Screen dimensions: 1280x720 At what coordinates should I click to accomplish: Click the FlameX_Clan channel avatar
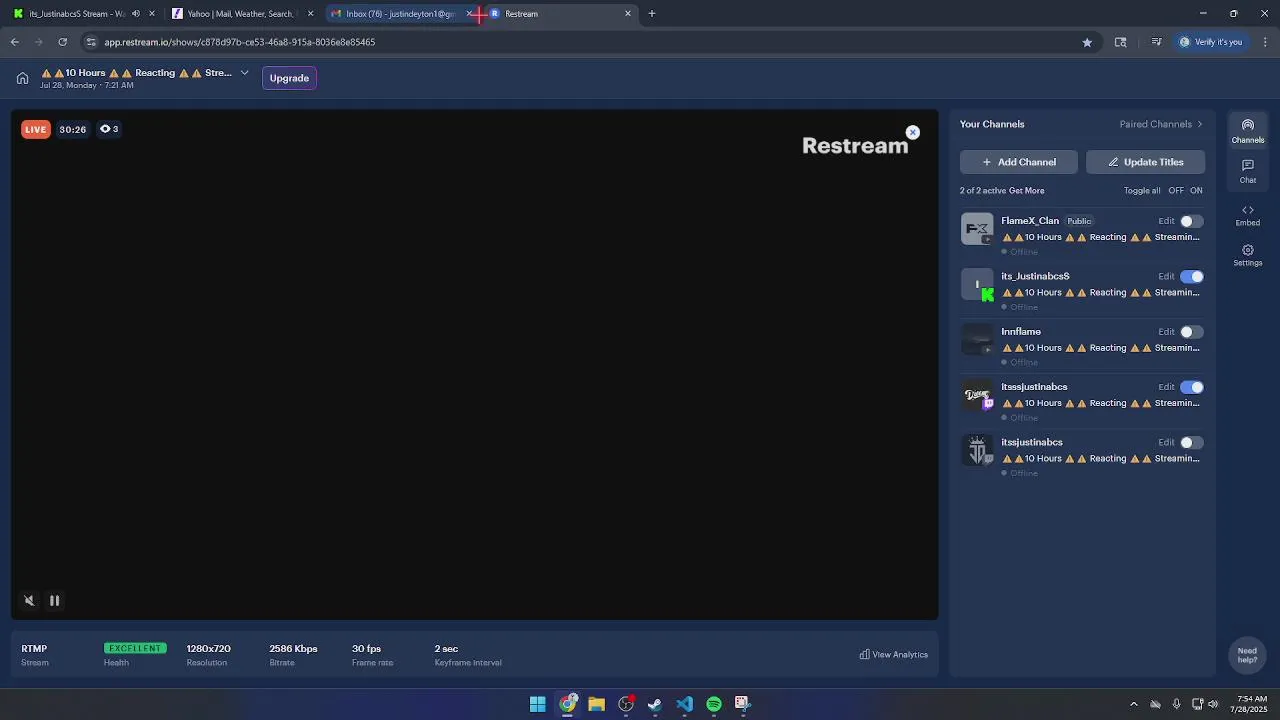977,229
